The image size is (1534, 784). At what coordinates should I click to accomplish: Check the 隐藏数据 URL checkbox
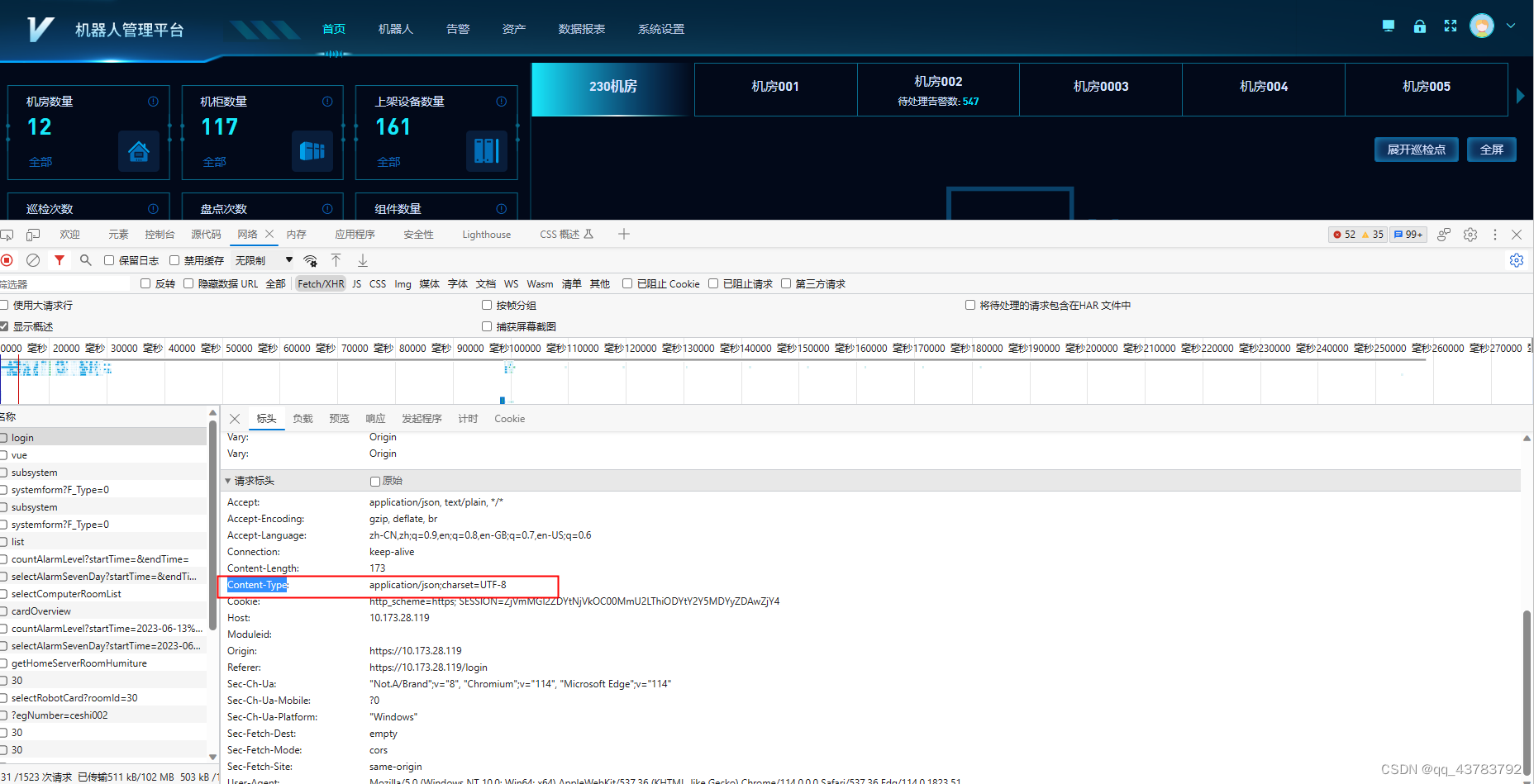[x=188, y=283]
